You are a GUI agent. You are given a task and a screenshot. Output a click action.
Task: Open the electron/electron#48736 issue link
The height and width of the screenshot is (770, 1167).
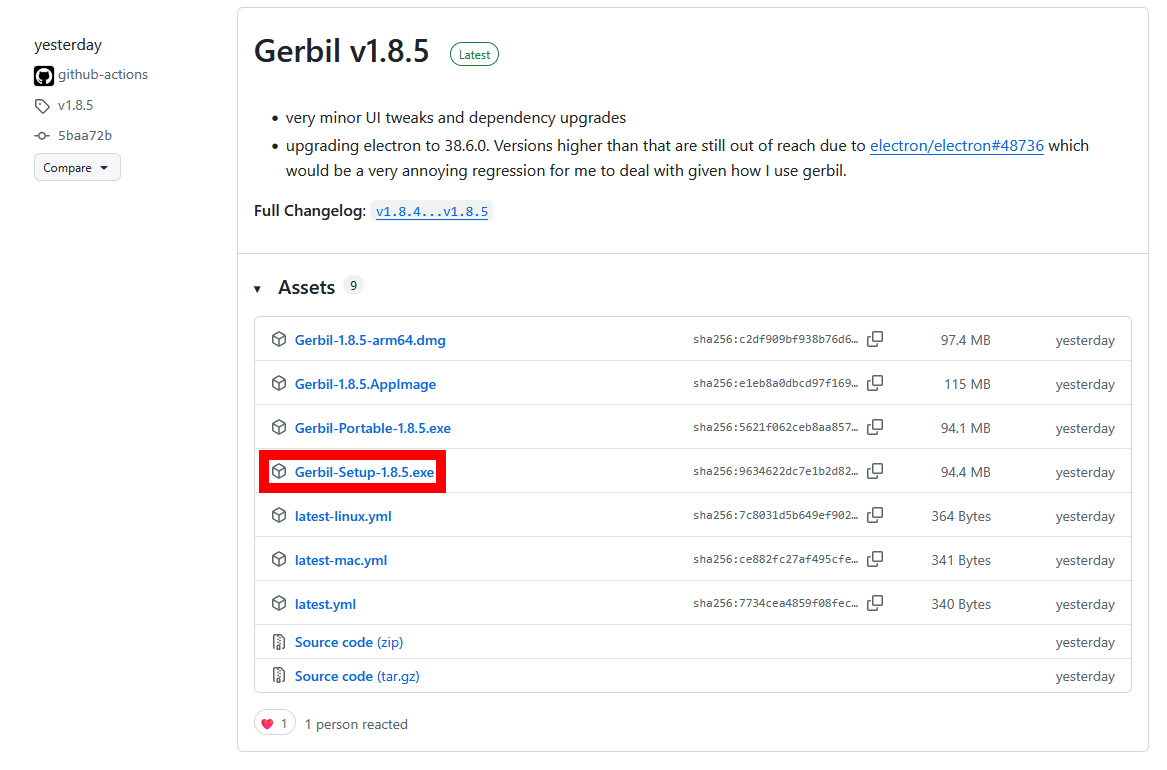pyautogui.click(x=956, y=146)
